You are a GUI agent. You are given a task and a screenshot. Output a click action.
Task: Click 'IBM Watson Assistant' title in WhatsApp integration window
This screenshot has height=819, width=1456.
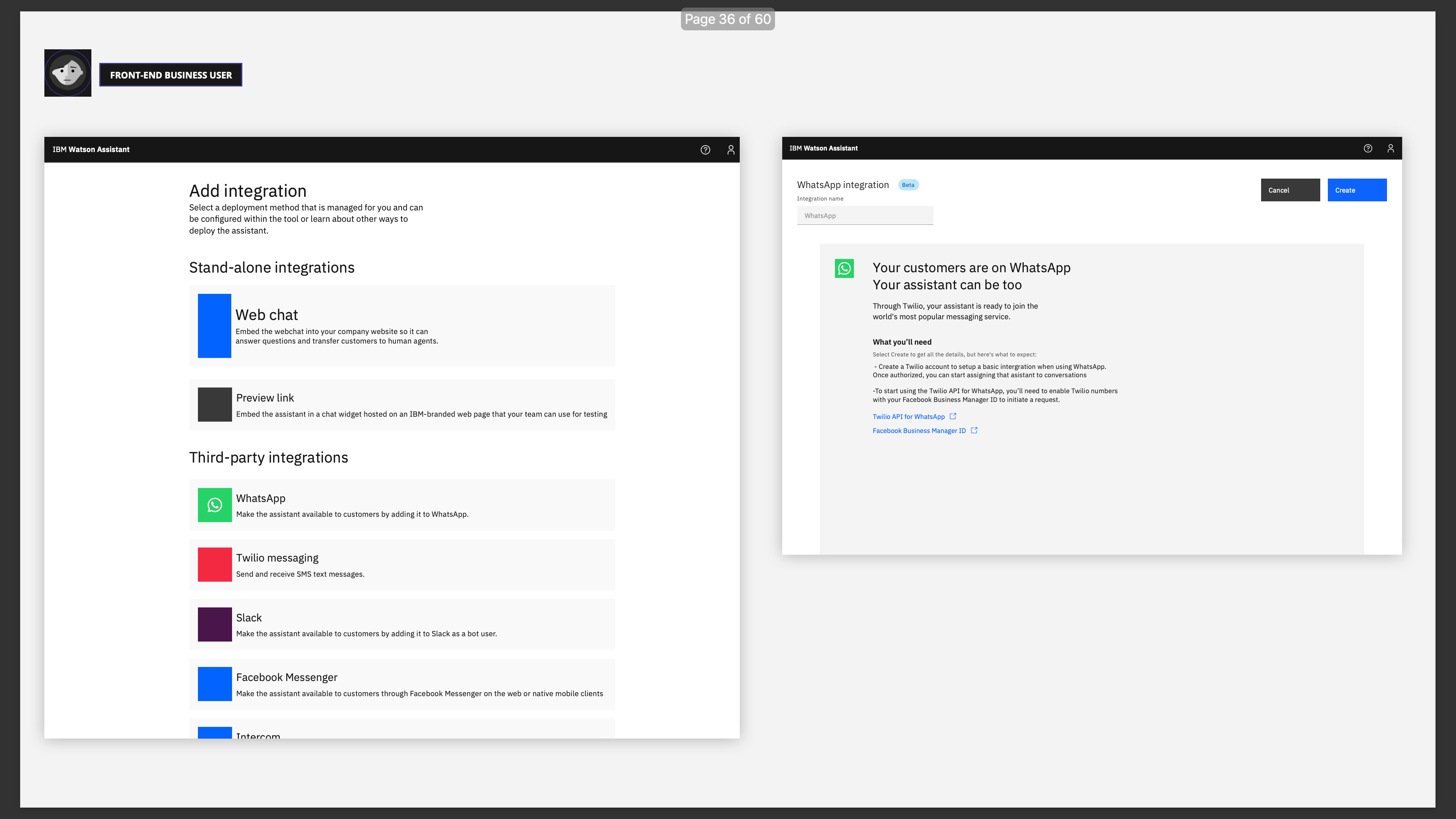click(x=824, y=148)
